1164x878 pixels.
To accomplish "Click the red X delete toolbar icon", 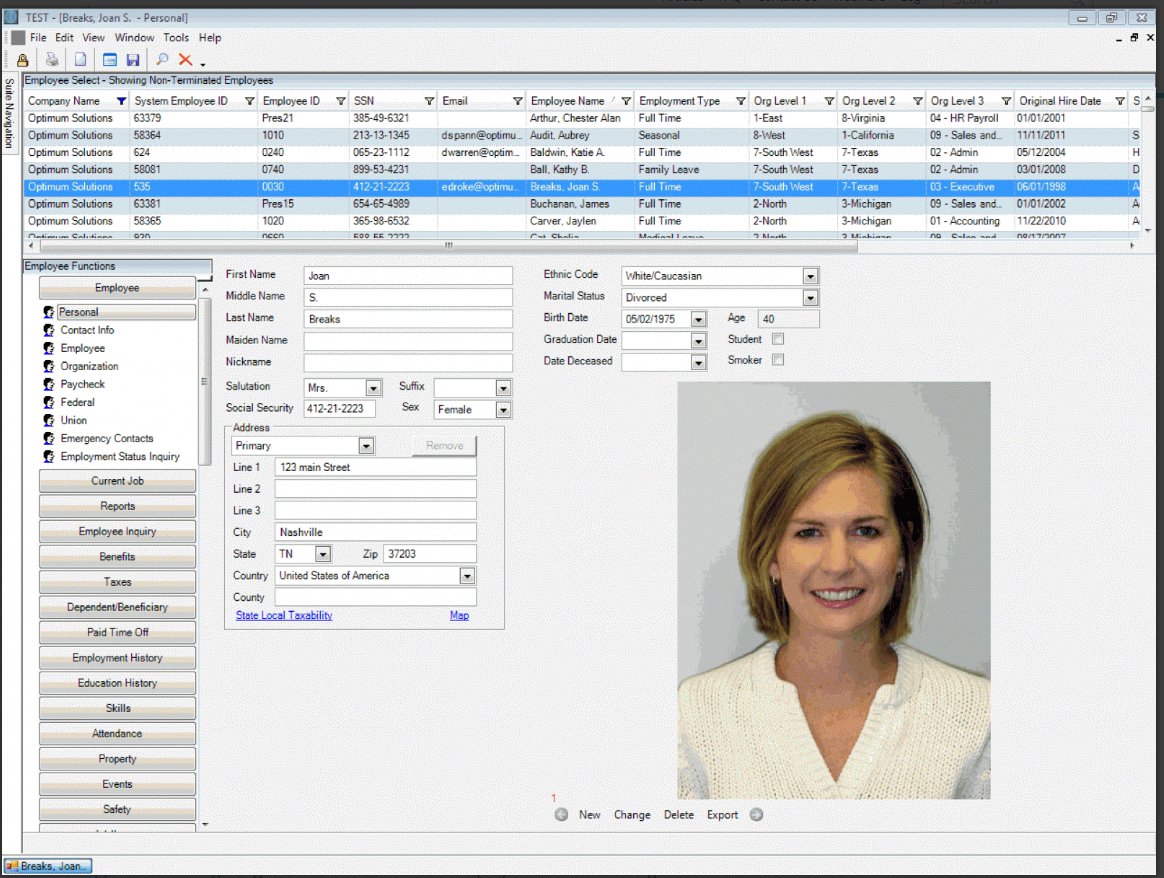I will 186,60.
